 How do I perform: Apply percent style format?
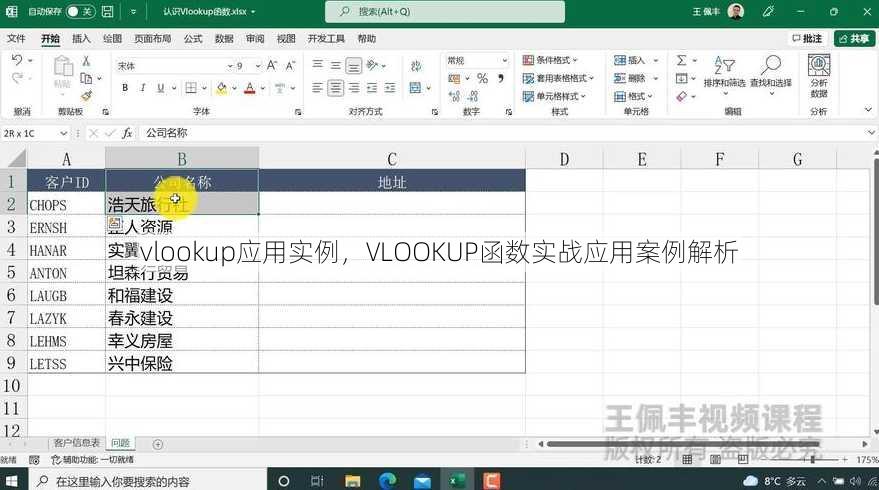pyautogui.click(x=482, y=78)
